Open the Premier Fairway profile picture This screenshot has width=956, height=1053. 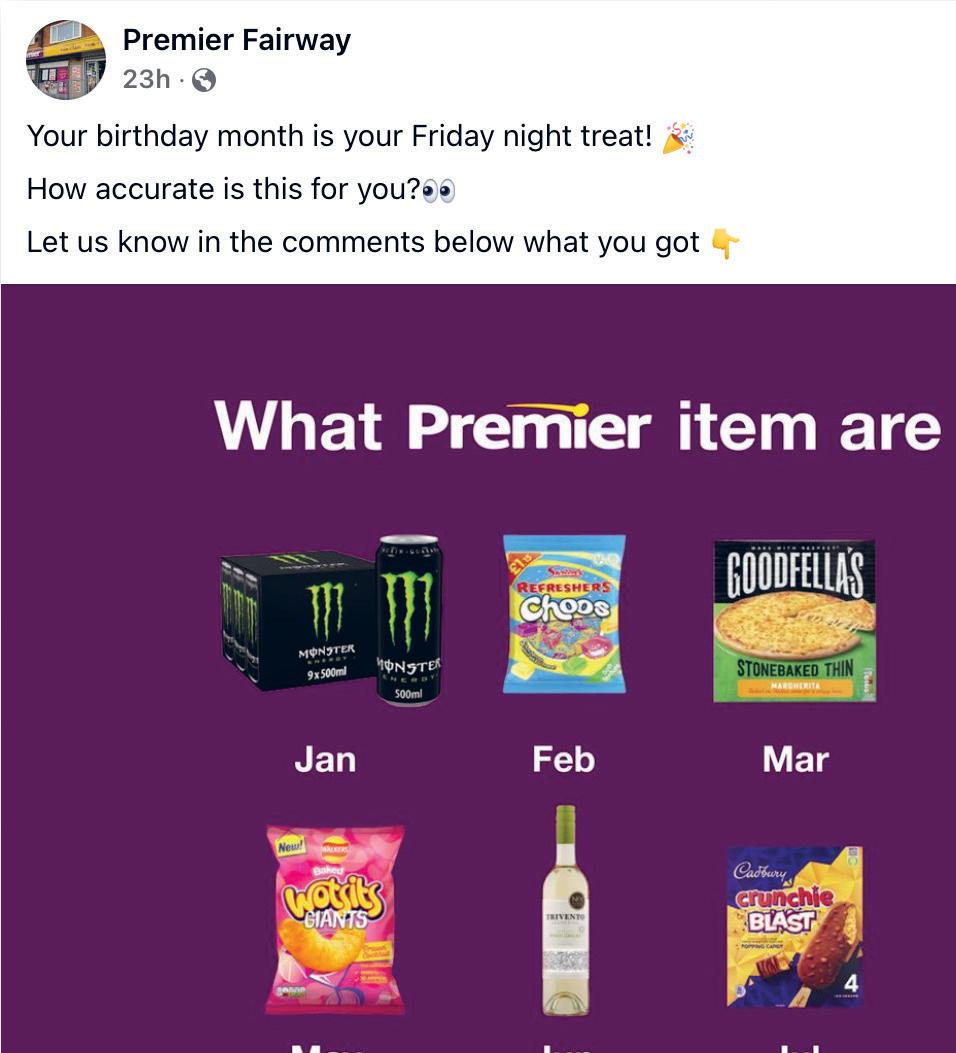(66, 60)
